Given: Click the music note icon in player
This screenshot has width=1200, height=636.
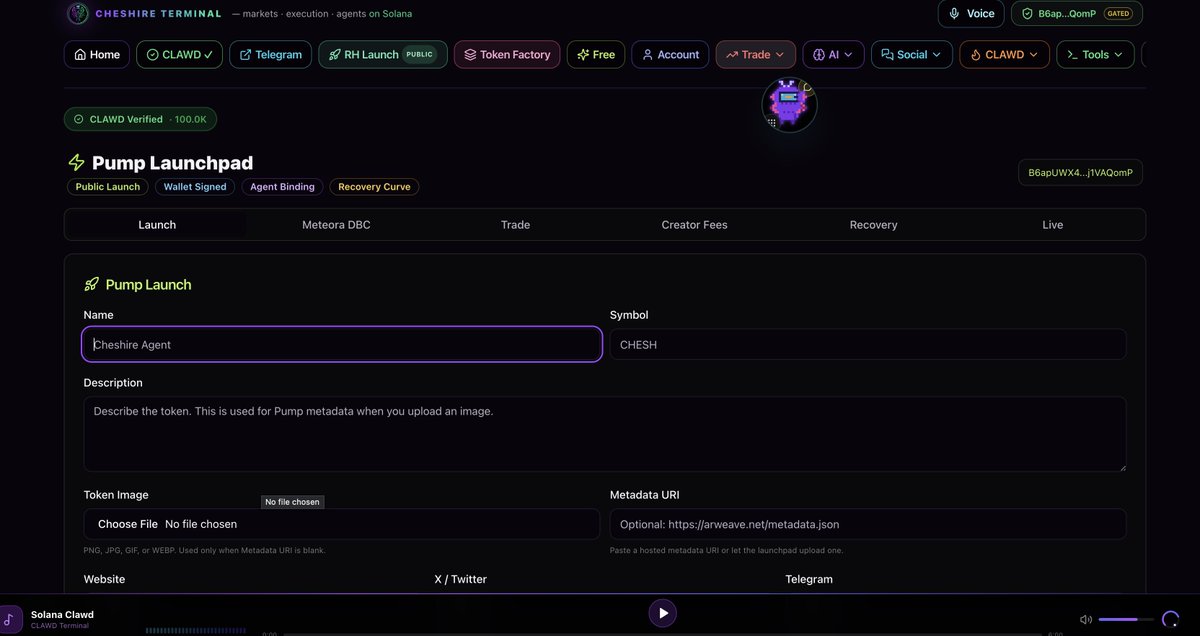Looking at the screenshot, I should (9, 619).
